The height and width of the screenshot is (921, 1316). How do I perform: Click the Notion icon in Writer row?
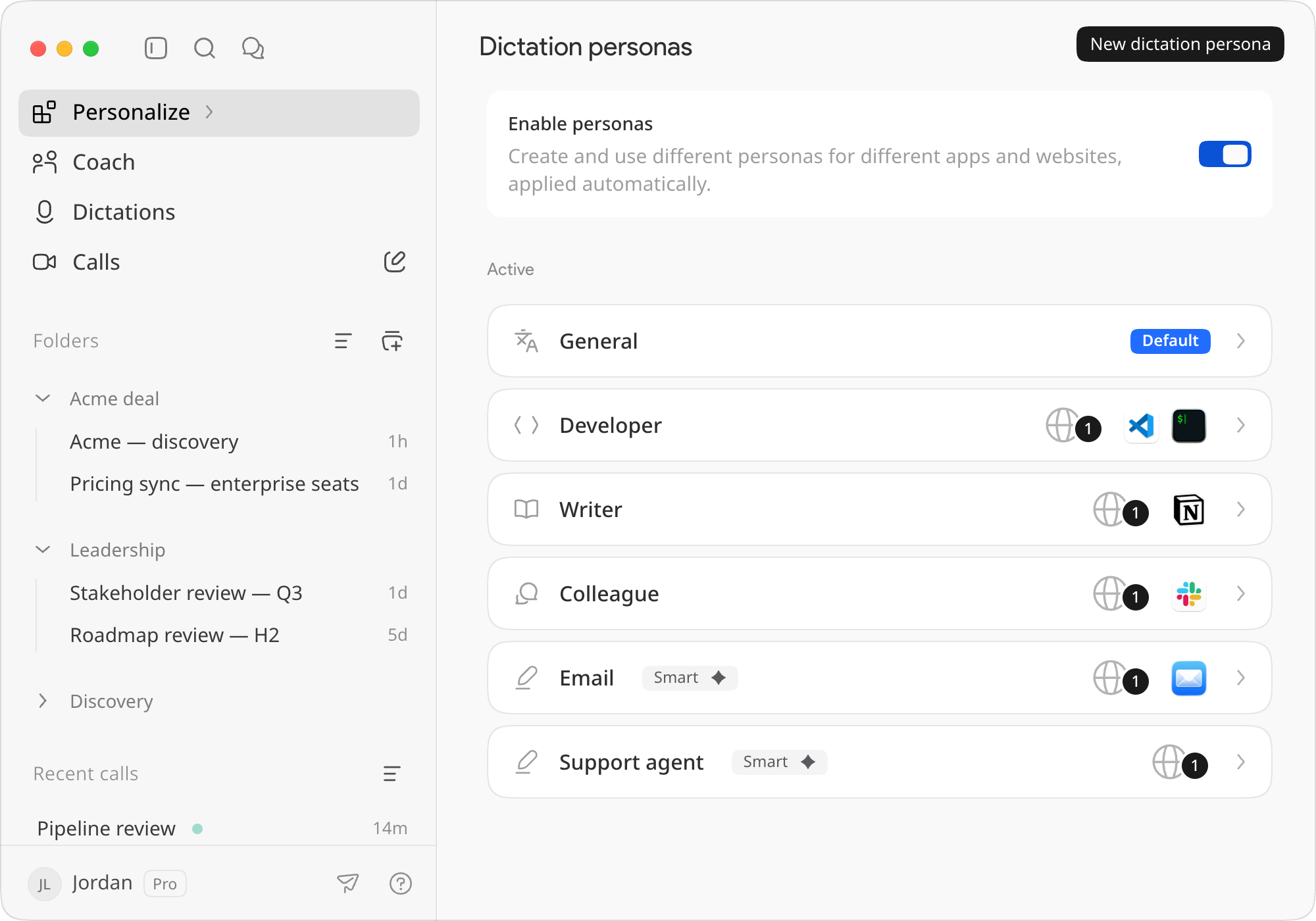1189,510
